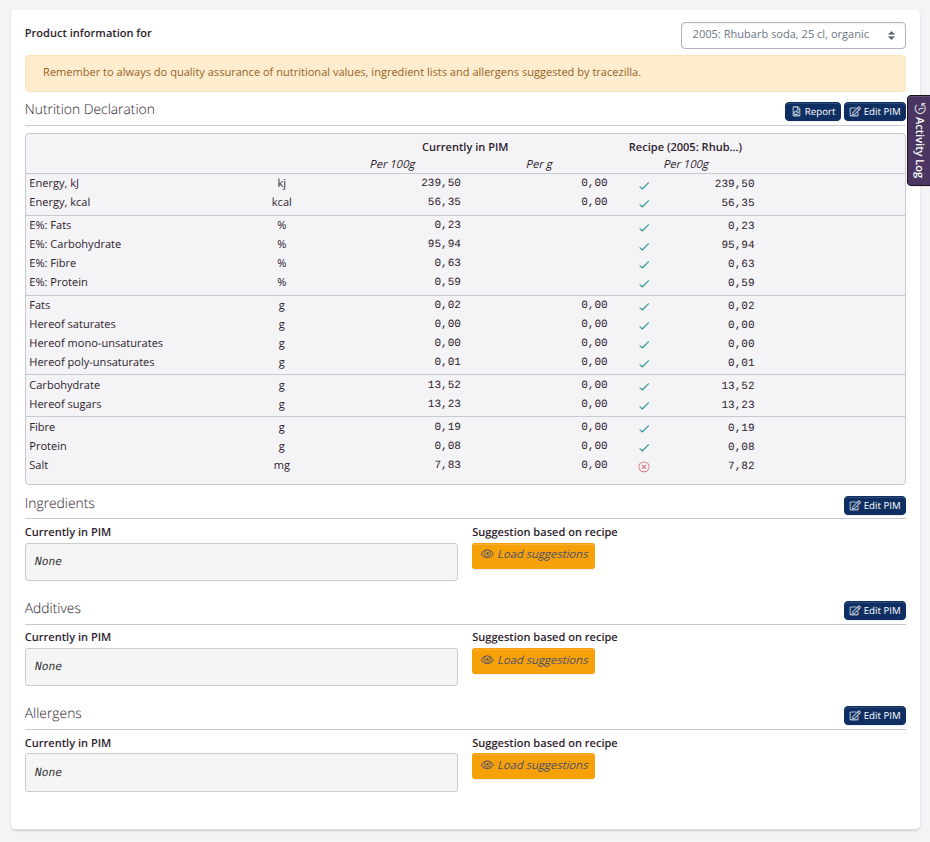
Task: Click the checkmark in the Fibre row
Action: click(644, 428)
